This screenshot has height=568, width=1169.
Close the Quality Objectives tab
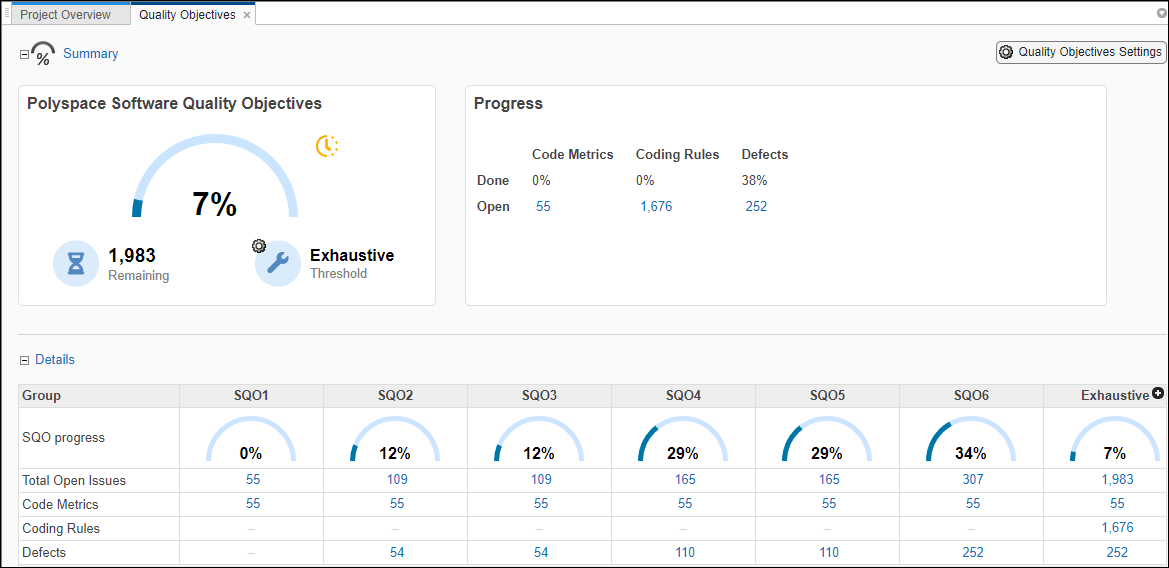coord(247,15)
